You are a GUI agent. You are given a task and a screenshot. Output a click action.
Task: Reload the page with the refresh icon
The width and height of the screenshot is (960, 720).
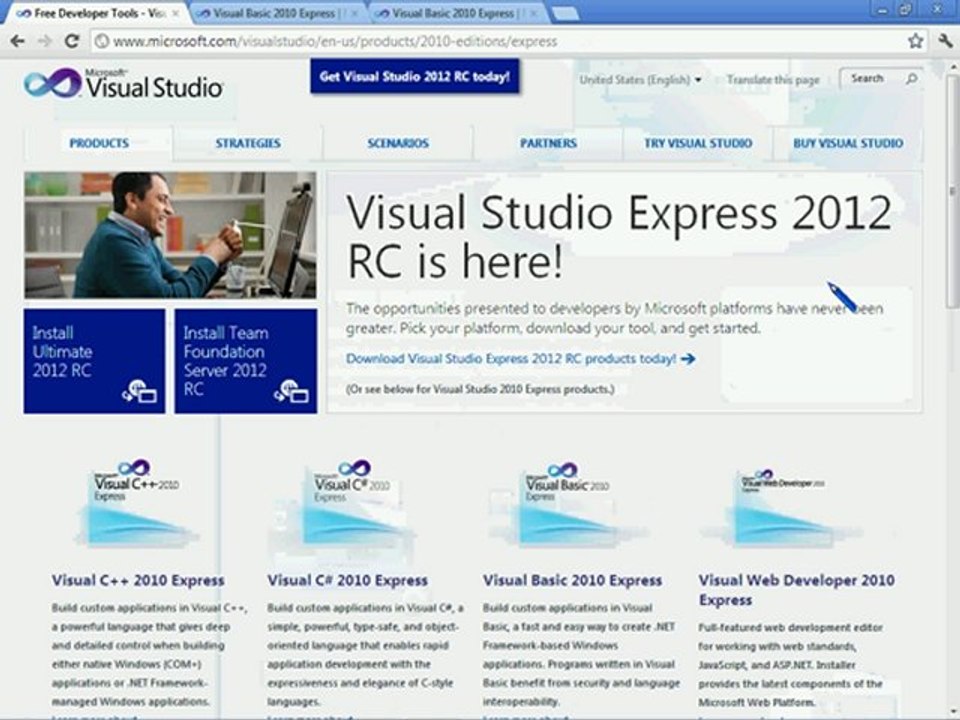pyautogui.click(x=72, y=41)
